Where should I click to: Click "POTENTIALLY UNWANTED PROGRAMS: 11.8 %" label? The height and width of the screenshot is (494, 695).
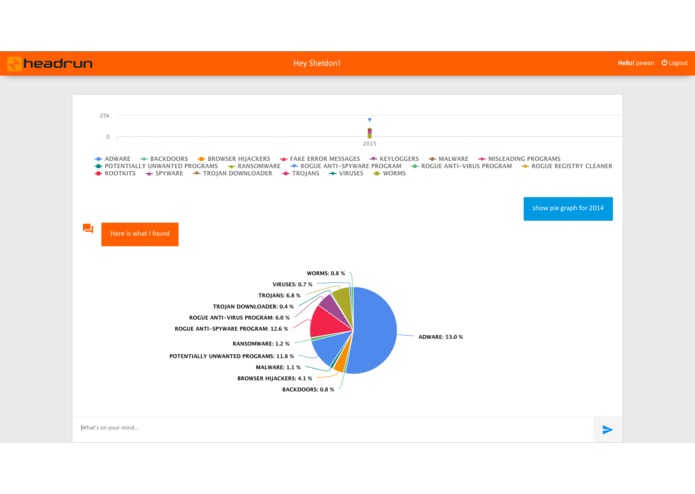(x=232, y=356)
